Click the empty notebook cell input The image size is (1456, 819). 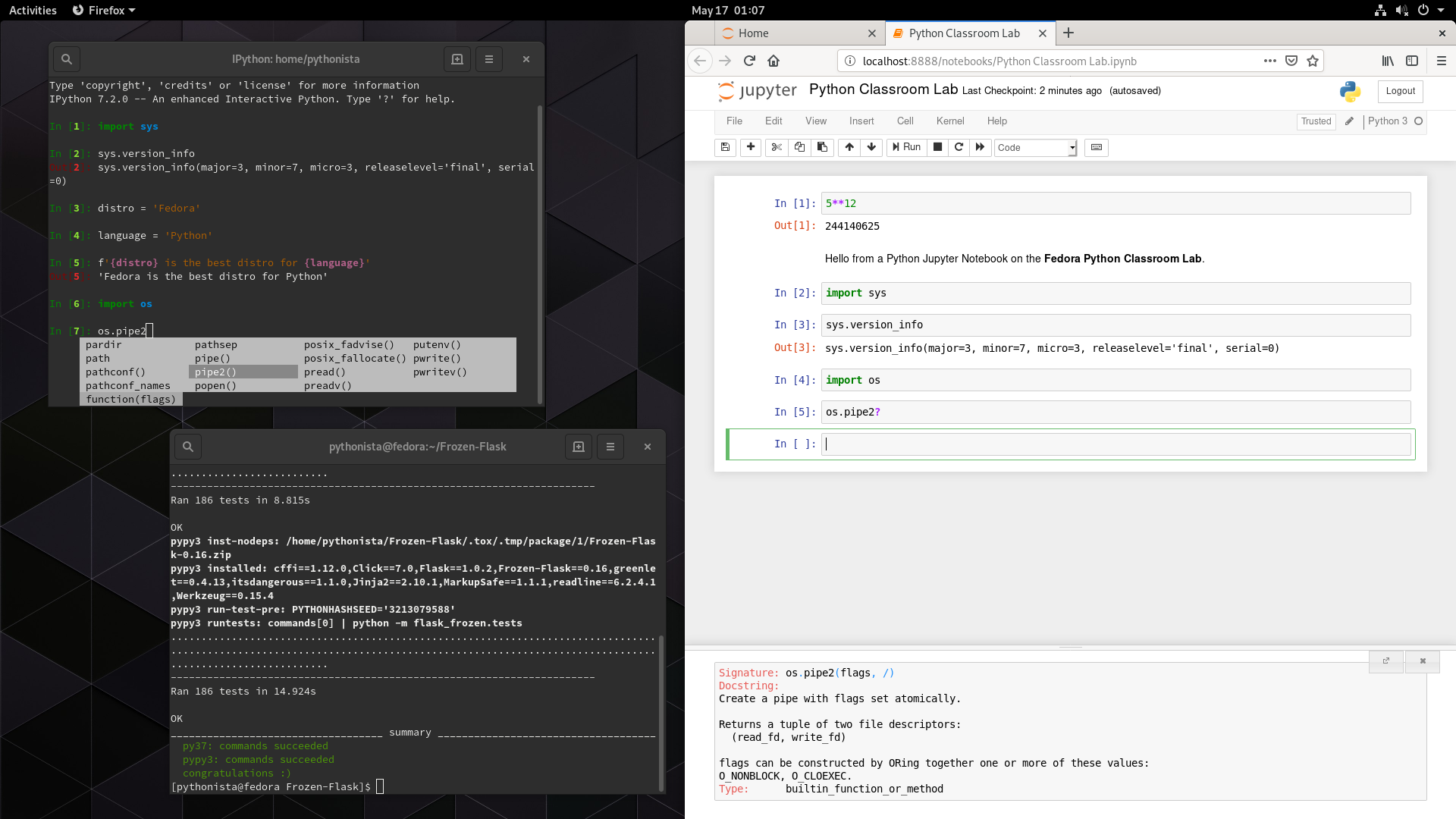point(1116,444)
